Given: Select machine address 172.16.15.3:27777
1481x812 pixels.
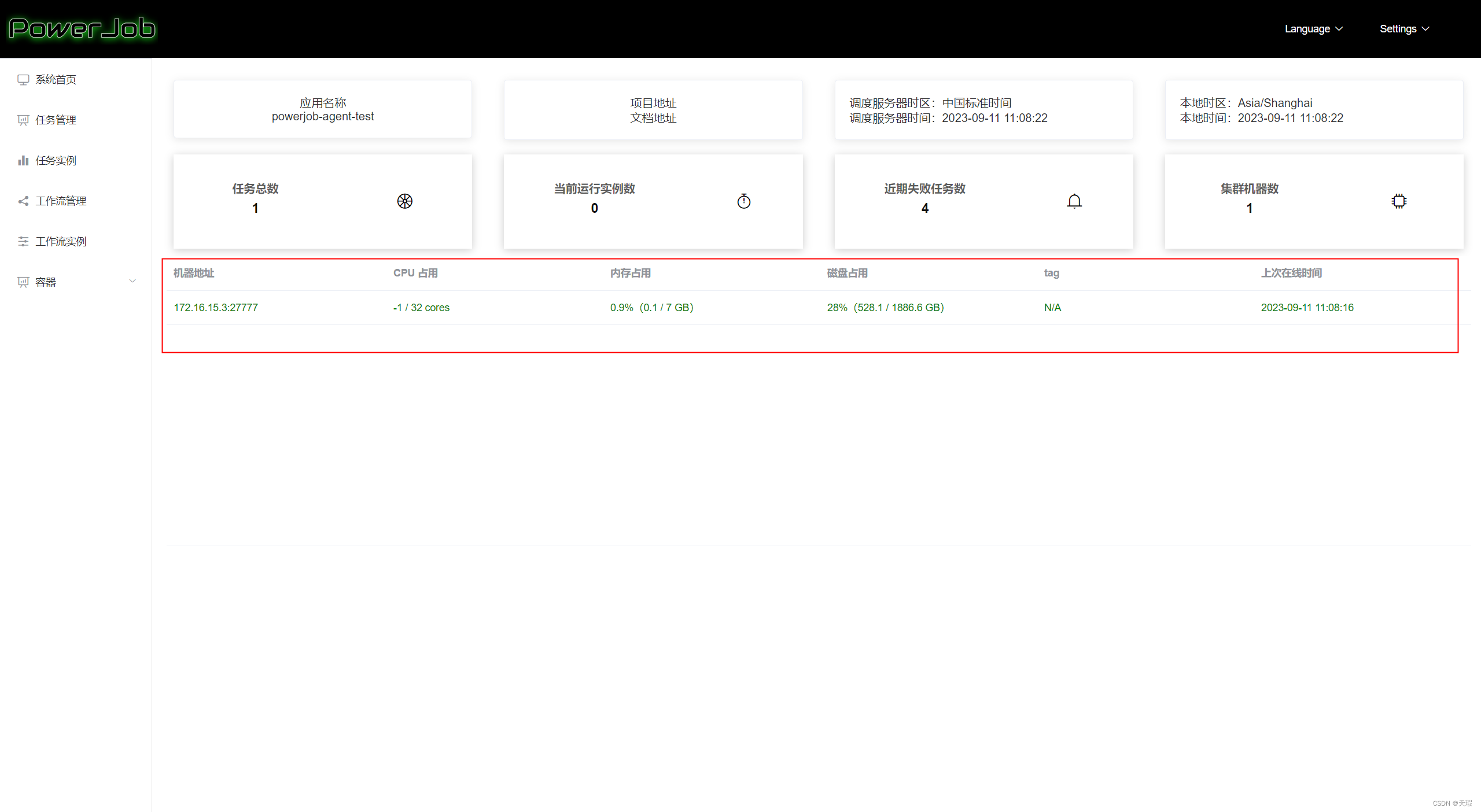Looking at the screenshot, I should click(216, 308).
